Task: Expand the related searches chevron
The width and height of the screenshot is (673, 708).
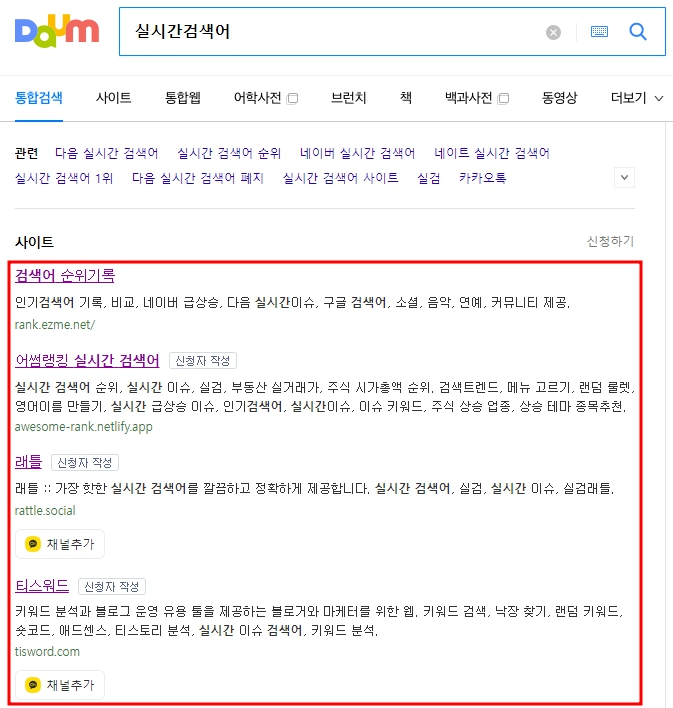Action: point(624,177)
